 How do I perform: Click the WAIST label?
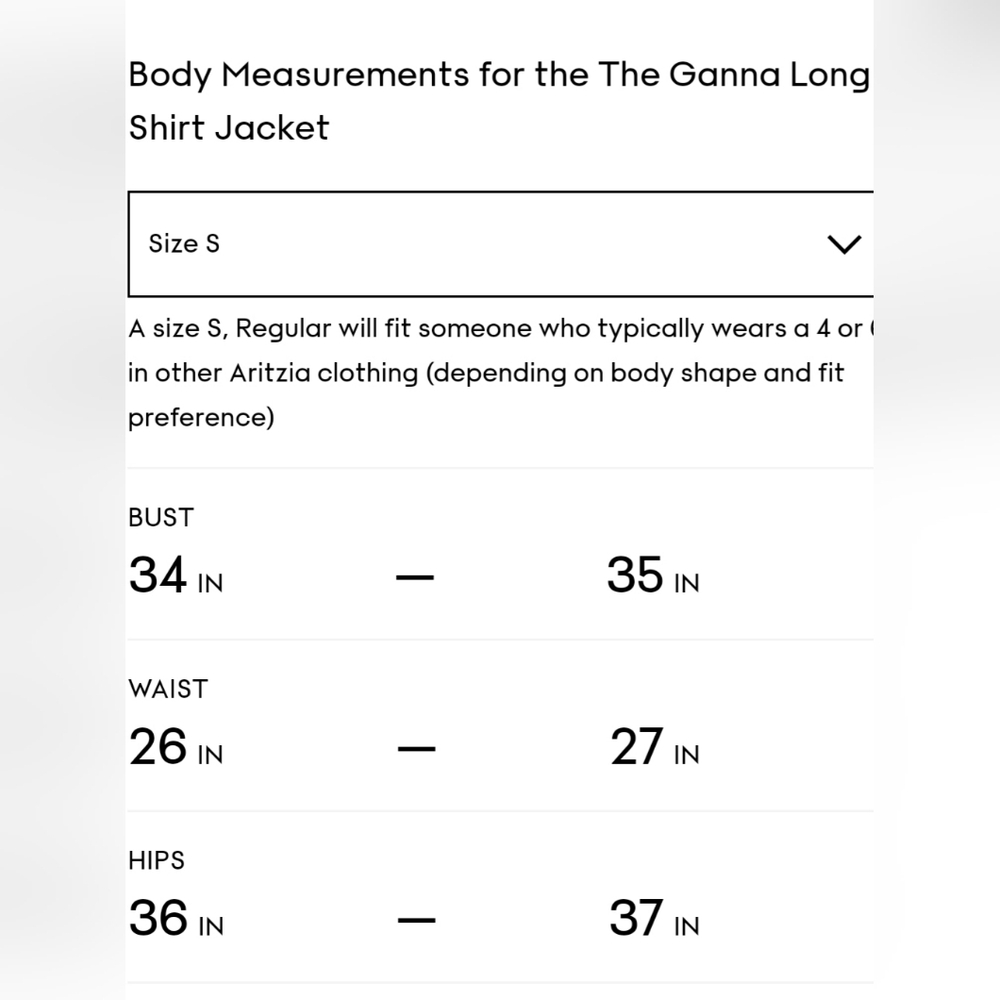(x=168, y=689)
